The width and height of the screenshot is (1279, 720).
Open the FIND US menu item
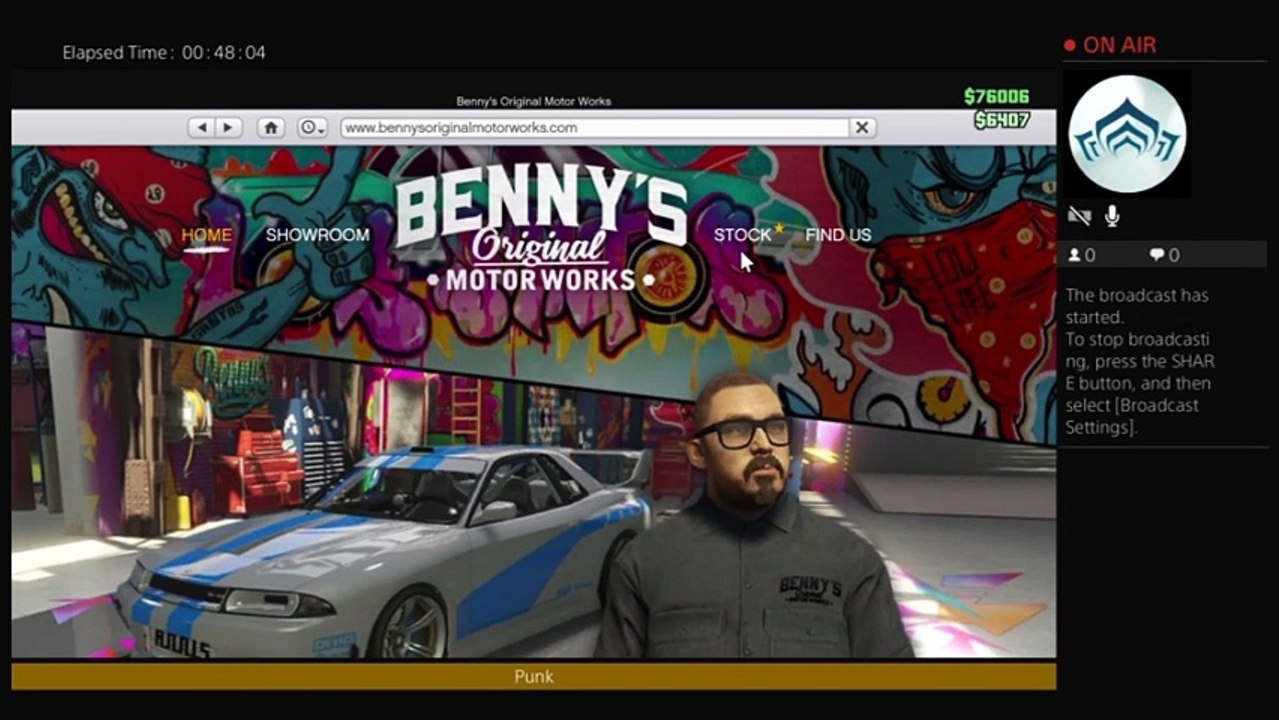click(x=838, y=235)
